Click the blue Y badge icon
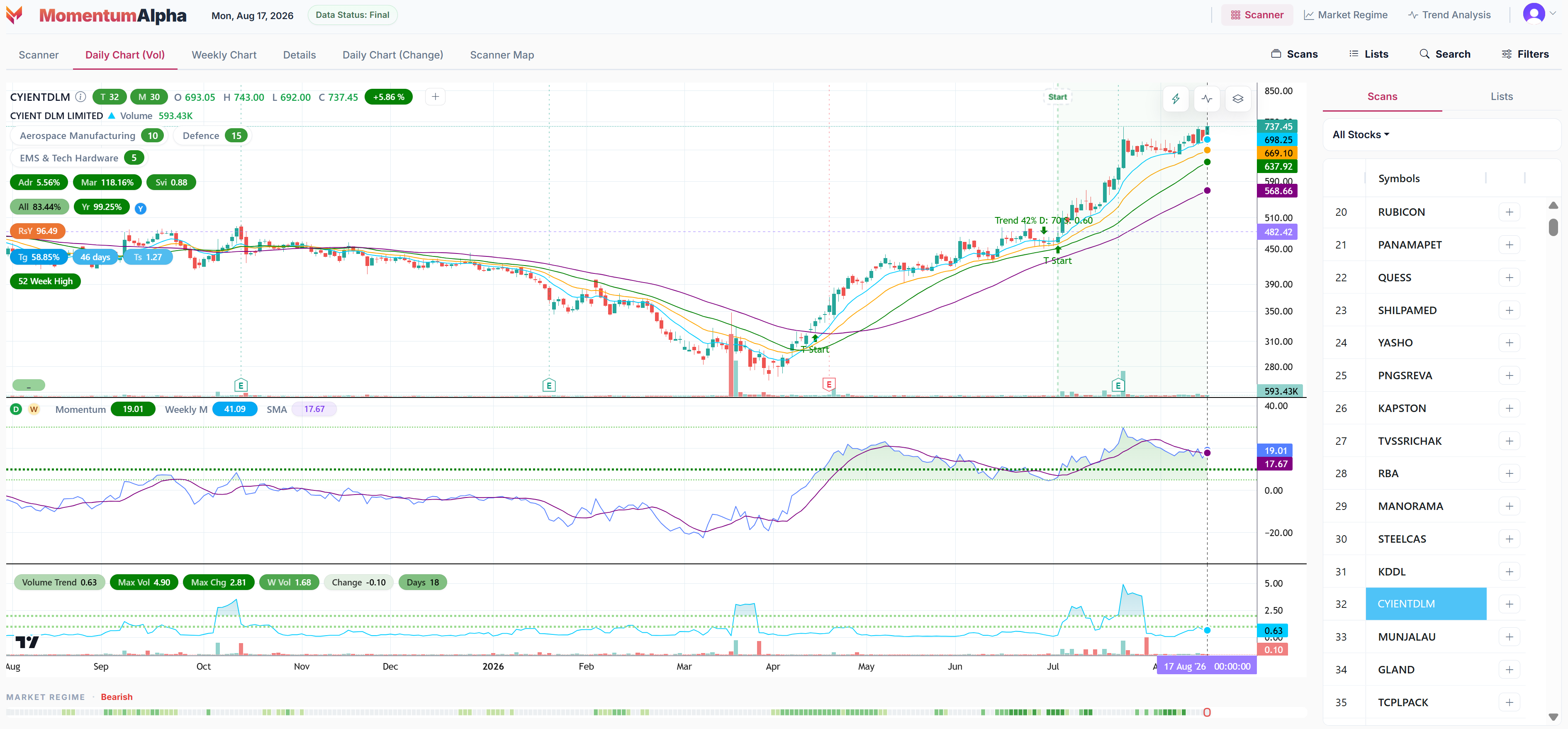 (x=141, y=208)
